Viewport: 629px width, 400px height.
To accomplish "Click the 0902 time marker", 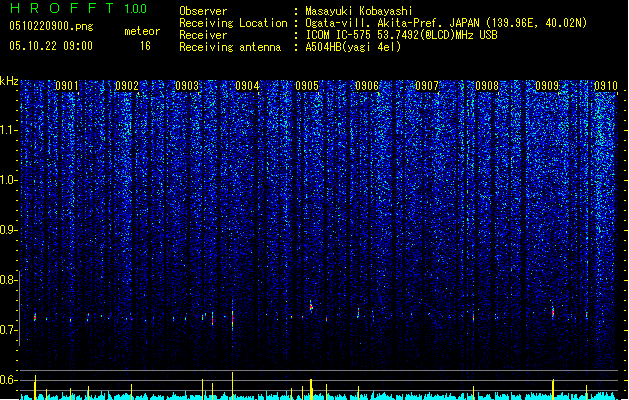I will (127, 86).
